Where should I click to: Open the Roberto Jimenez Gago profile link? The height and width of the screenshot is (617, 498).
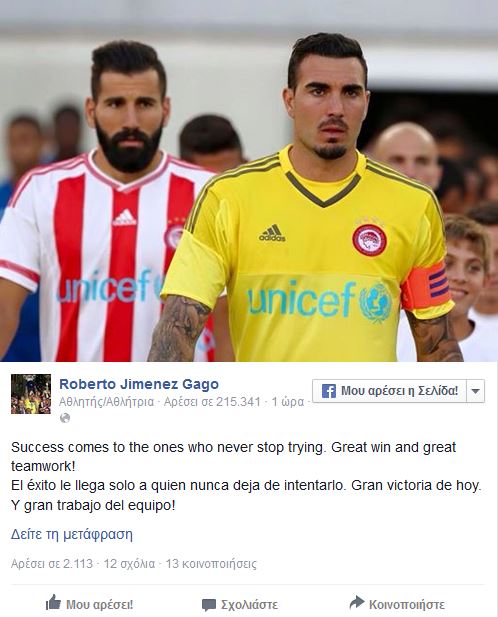pos(139,384)
